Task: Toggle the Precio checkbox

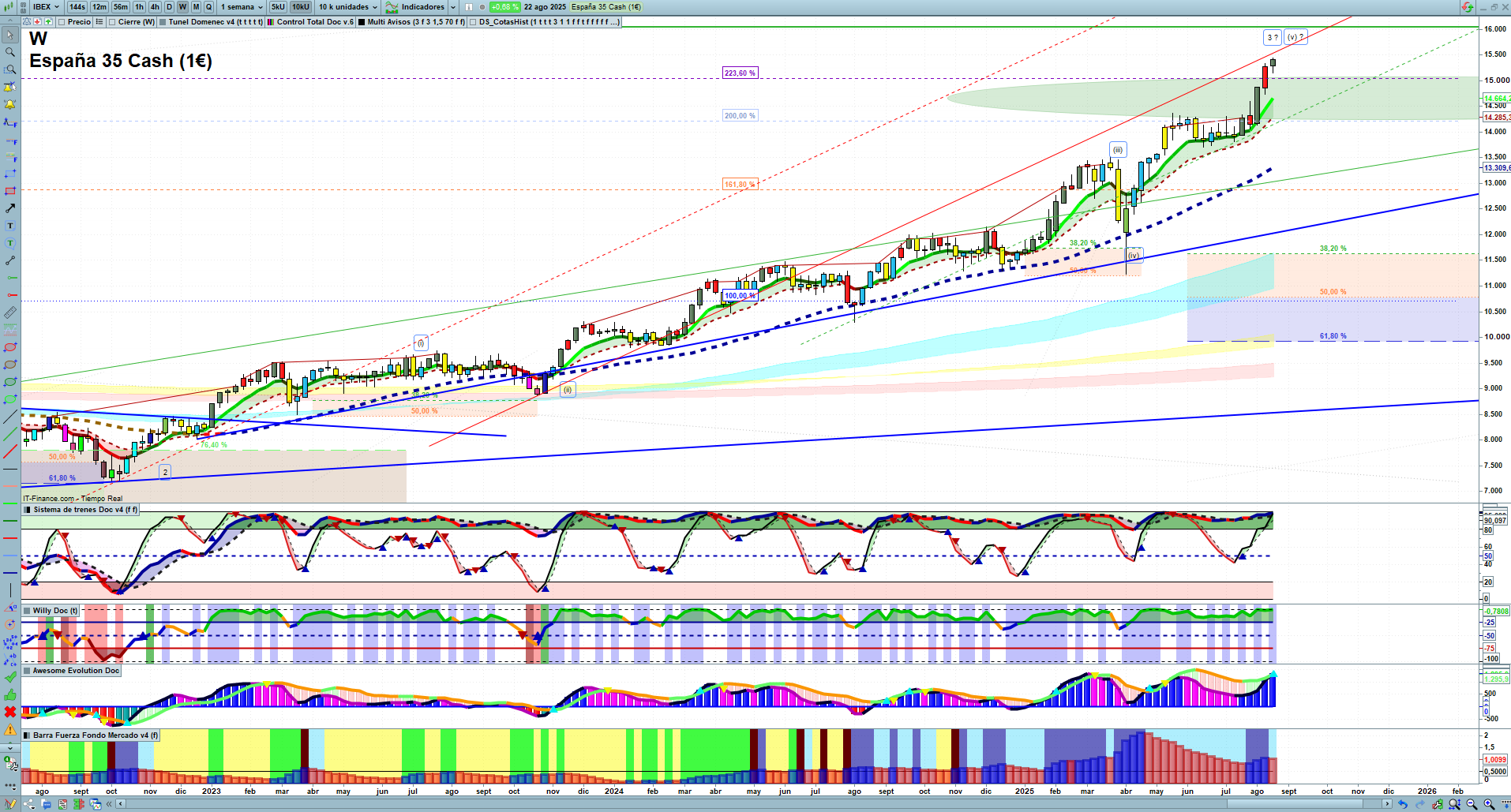Action: (62, 22)
